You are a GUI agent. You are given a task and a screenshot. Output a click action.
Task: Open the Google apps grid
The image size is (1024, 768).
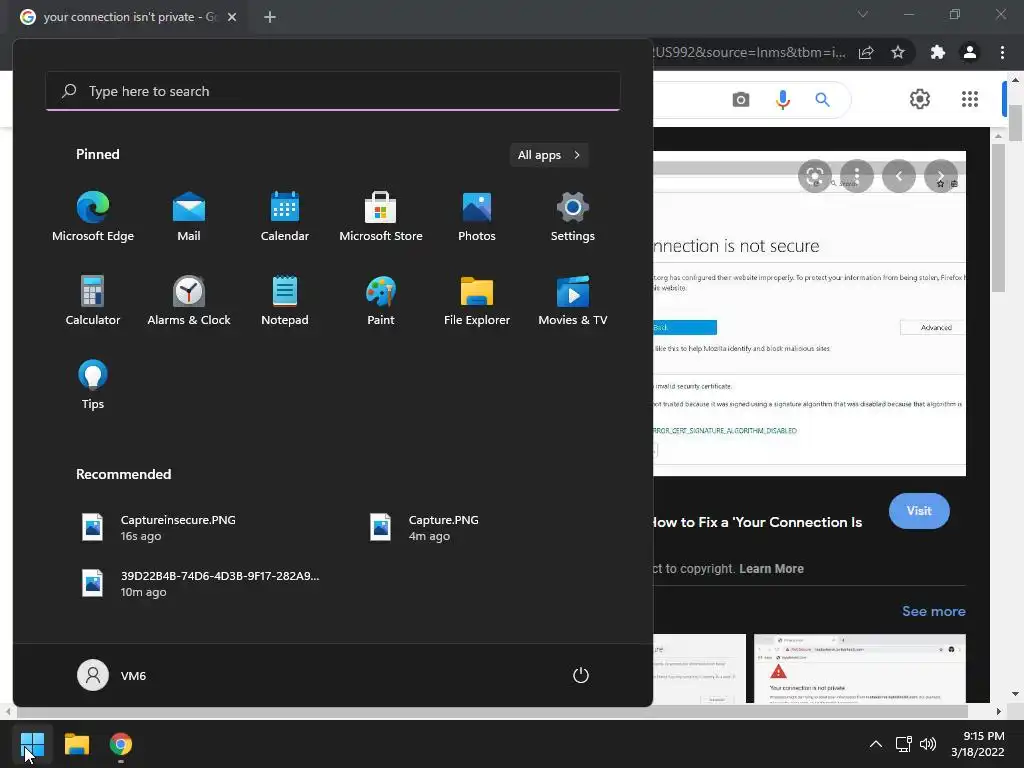click(970, 99)
